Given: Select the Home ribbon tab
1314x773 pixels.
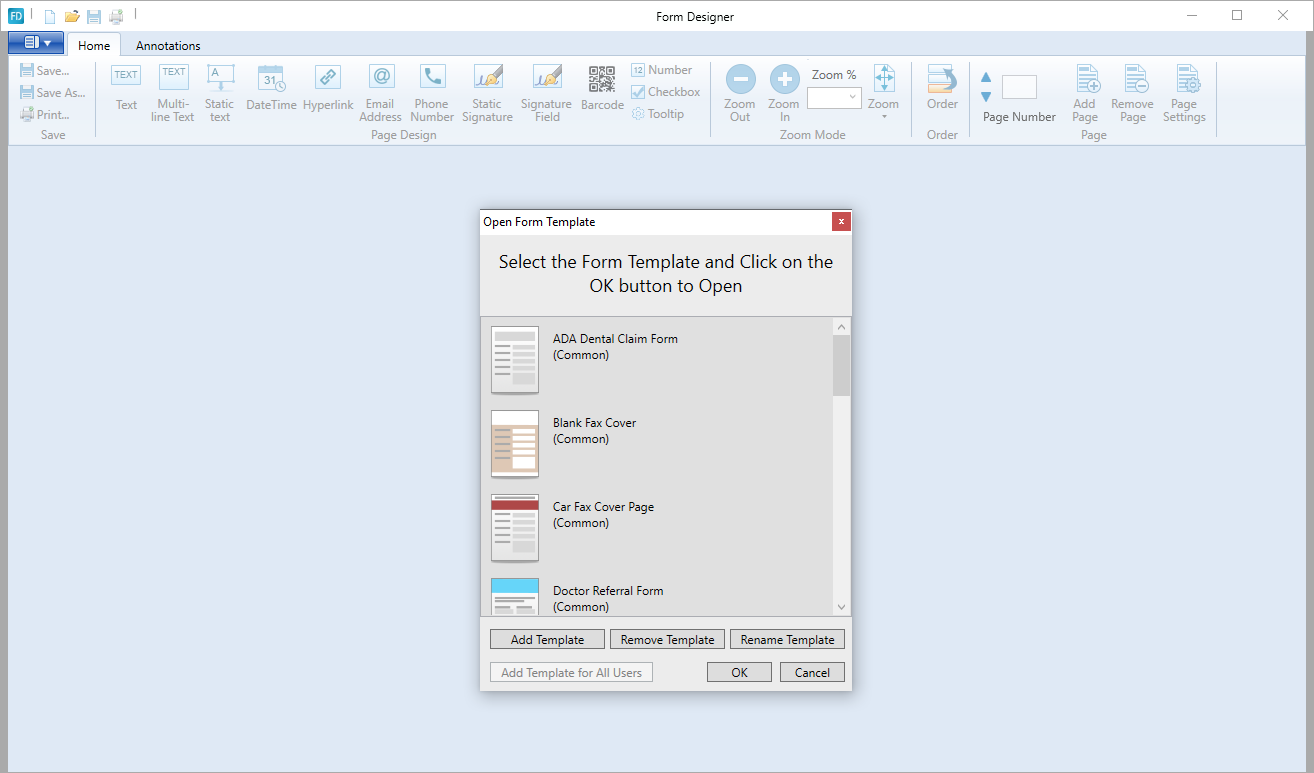Looking at the screenshot, I should (94, 45).
